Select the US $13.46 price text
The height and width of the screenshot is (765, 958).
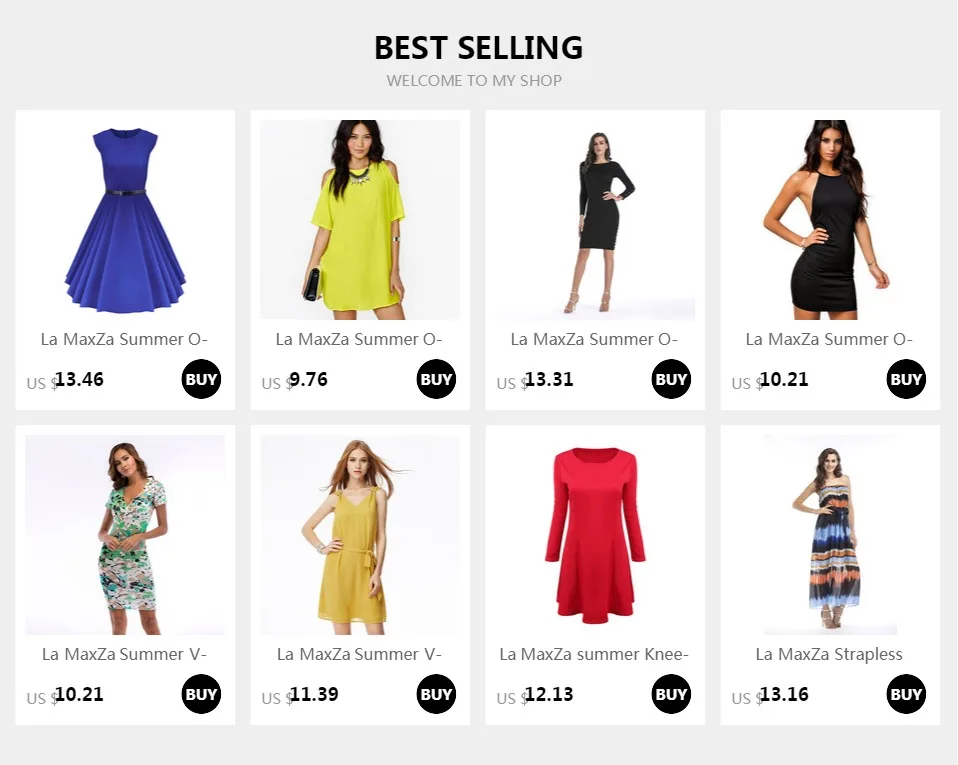(65, 380)
